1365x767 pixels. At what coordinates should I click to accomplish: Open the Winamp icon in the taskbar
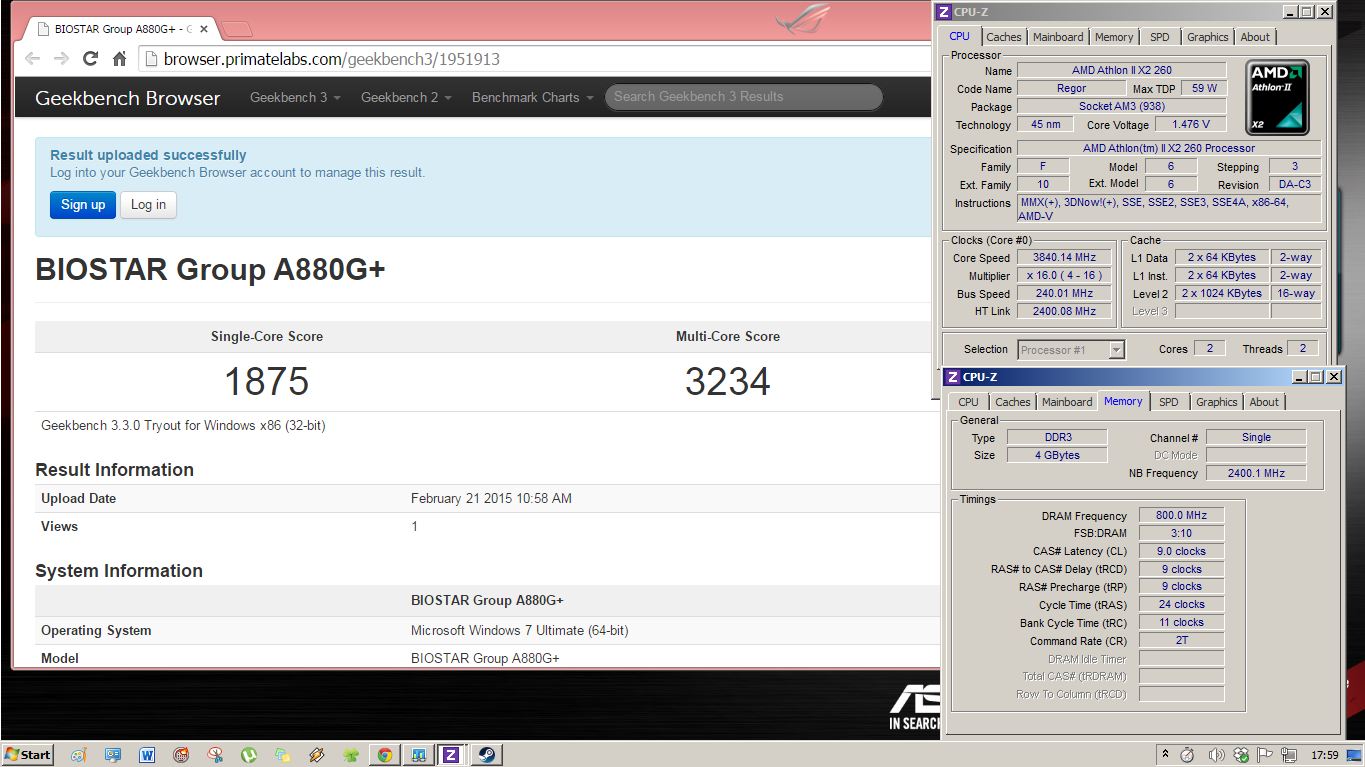(x=317, y=755)
